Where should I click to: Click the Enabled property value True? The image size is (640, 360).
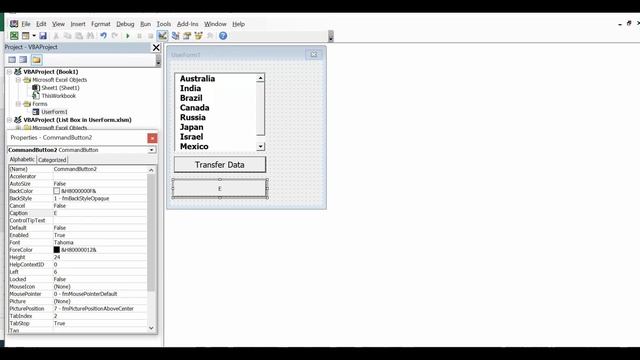click(x=100, y=235)
